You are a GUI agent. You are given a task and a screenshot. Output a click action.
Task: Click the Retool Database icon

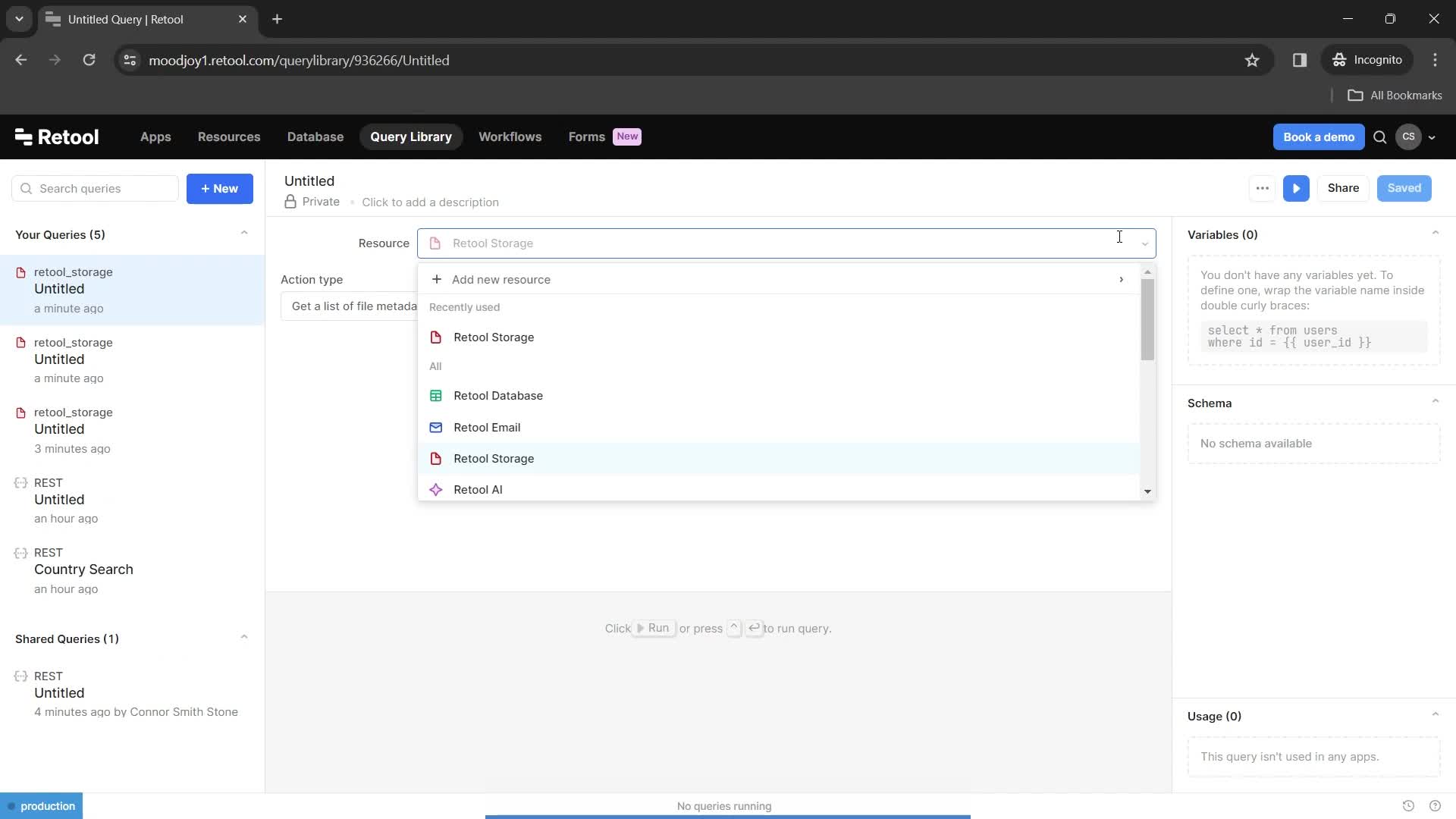coord(436,395)
